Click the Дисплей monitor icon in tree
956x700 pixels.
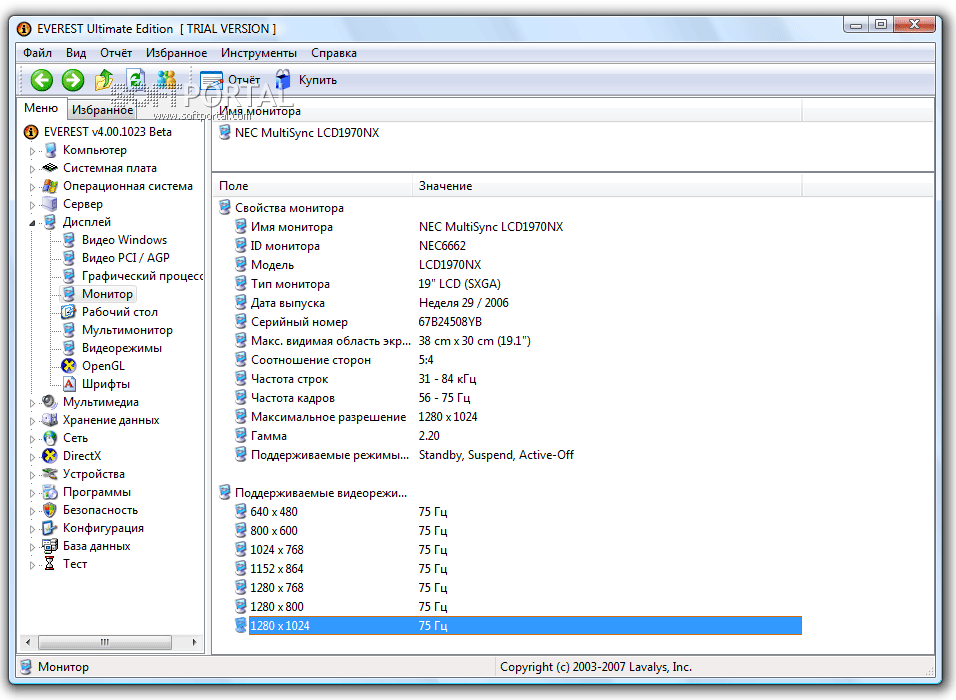(50, 222)
